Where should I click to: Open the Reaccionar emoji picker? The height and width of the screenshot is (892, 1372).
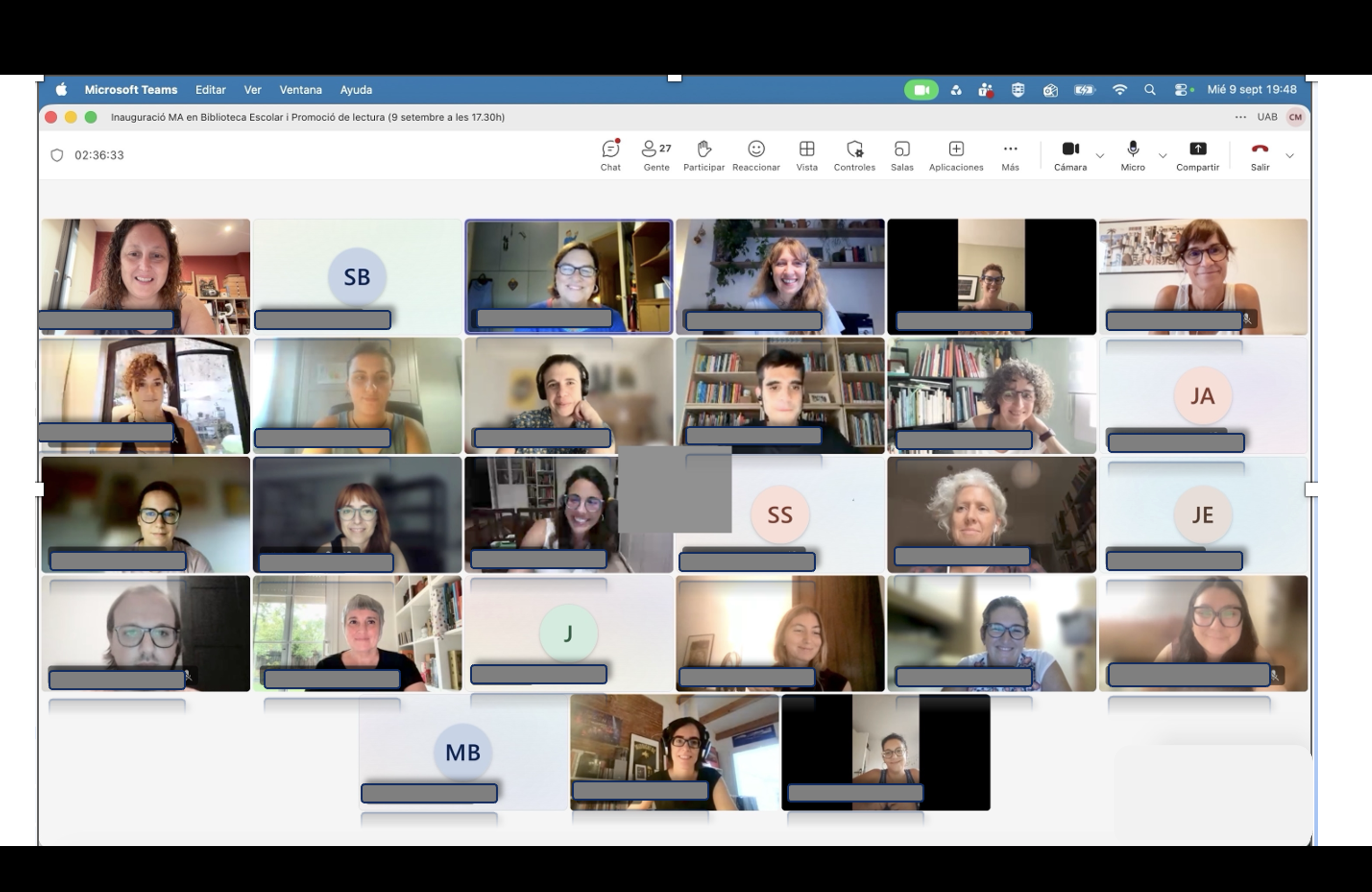(x=756, y=155)
